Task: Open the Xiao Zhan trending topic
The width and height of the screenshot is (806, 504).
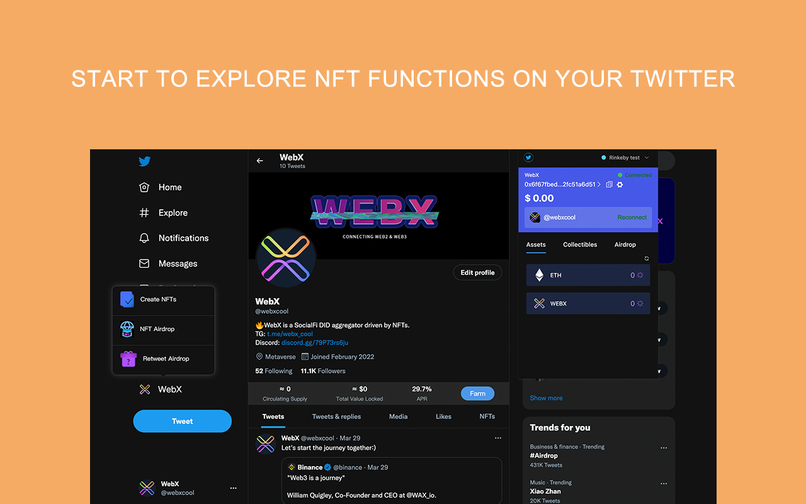Action: (545, 491)
